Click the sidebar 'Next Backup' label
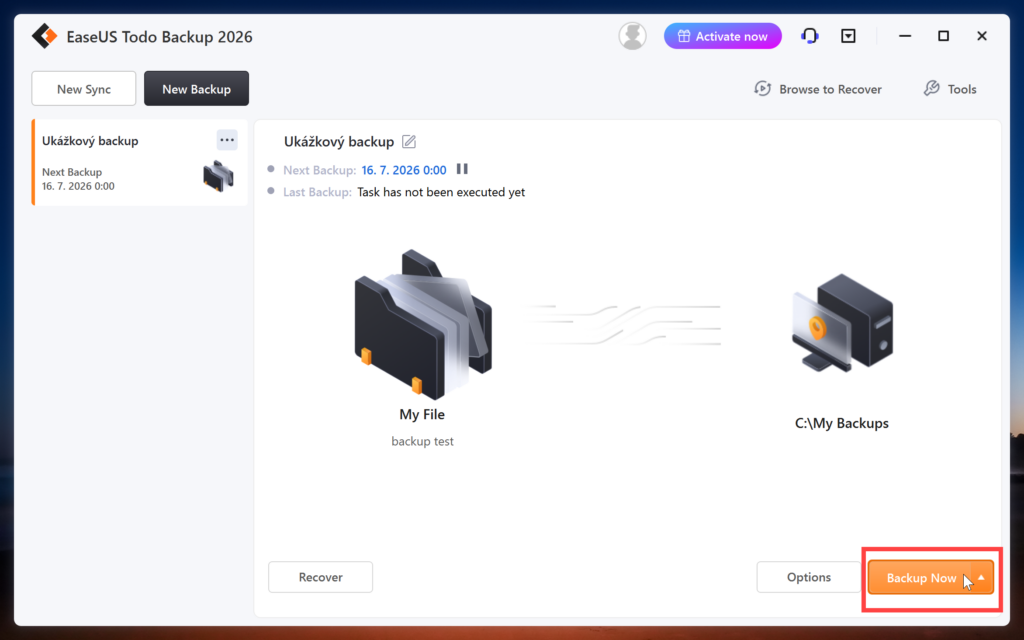 [72, 172]
